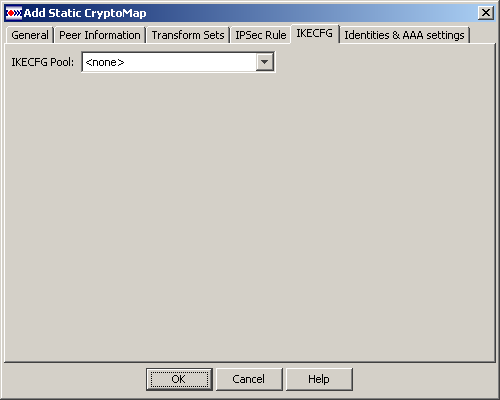The width and height of the screenshot is (500, 400).
Task: Select the IKECFG tab
Action: point(315,33)
